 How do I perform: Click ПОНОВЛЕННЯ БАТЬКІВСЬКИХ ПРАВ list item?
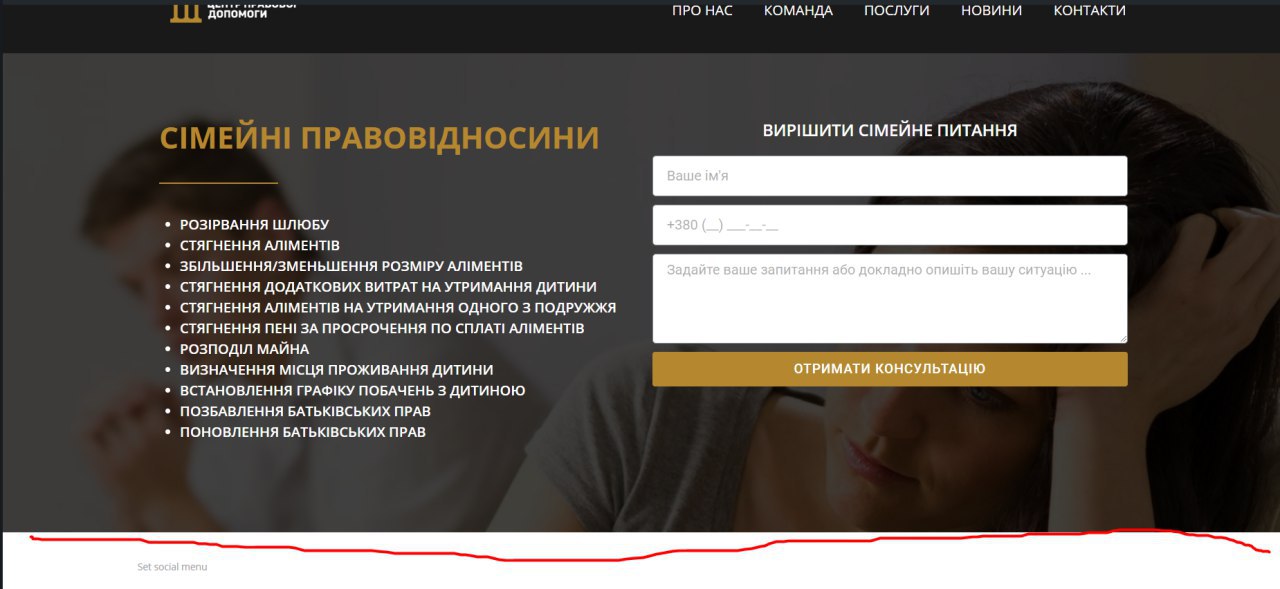coord(303,432)
